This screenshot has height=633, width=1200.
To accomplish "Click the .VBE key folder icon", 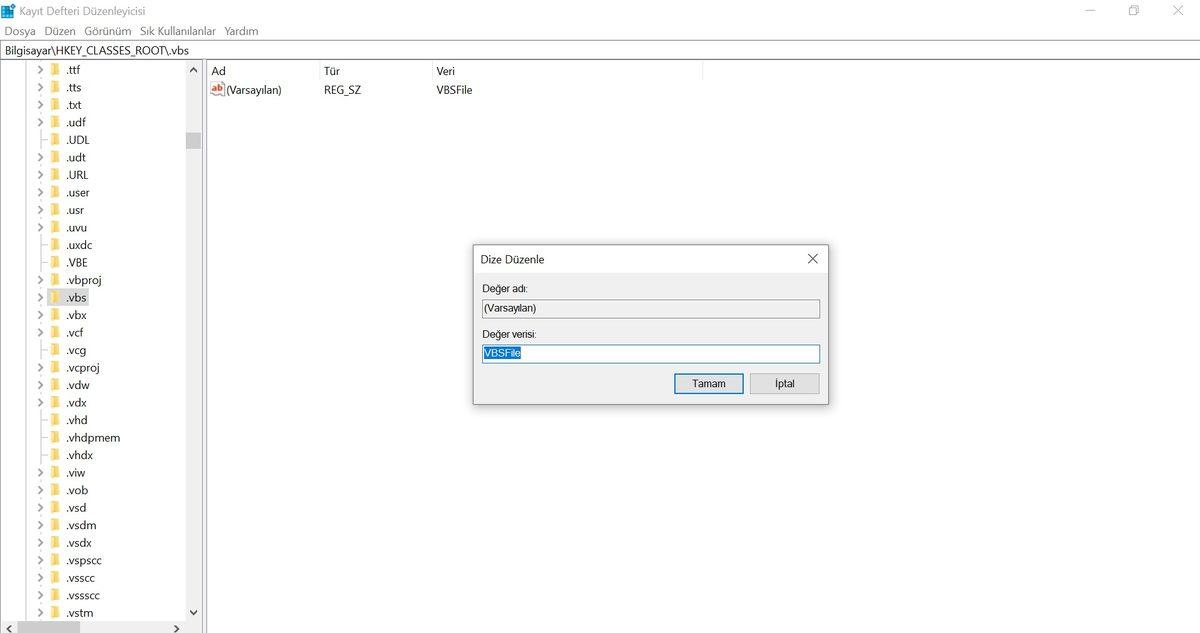I will tap(56, 262).
